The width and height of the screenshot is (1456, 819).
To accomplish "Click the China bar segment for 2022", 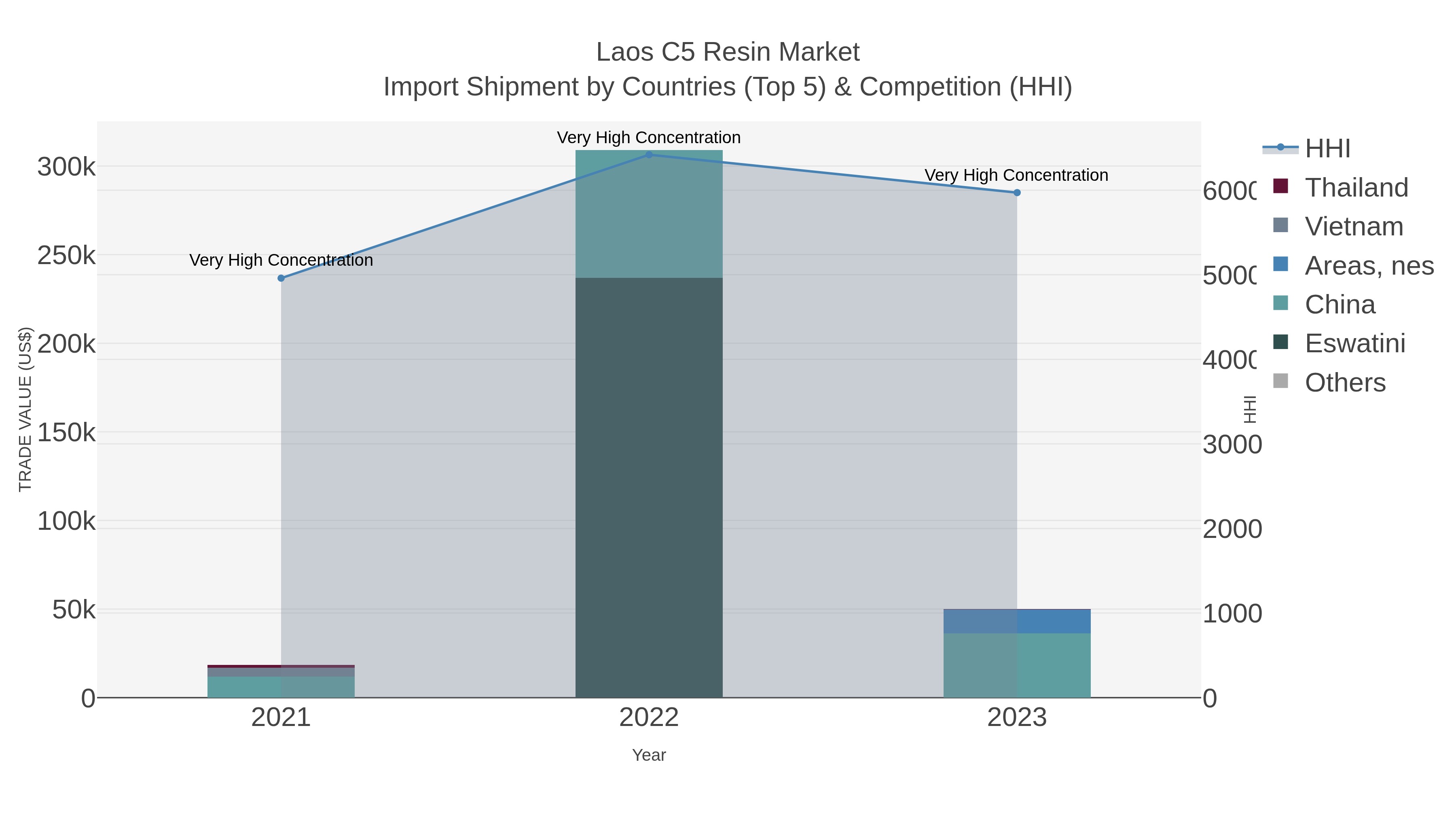I will (x=649, y=214).
